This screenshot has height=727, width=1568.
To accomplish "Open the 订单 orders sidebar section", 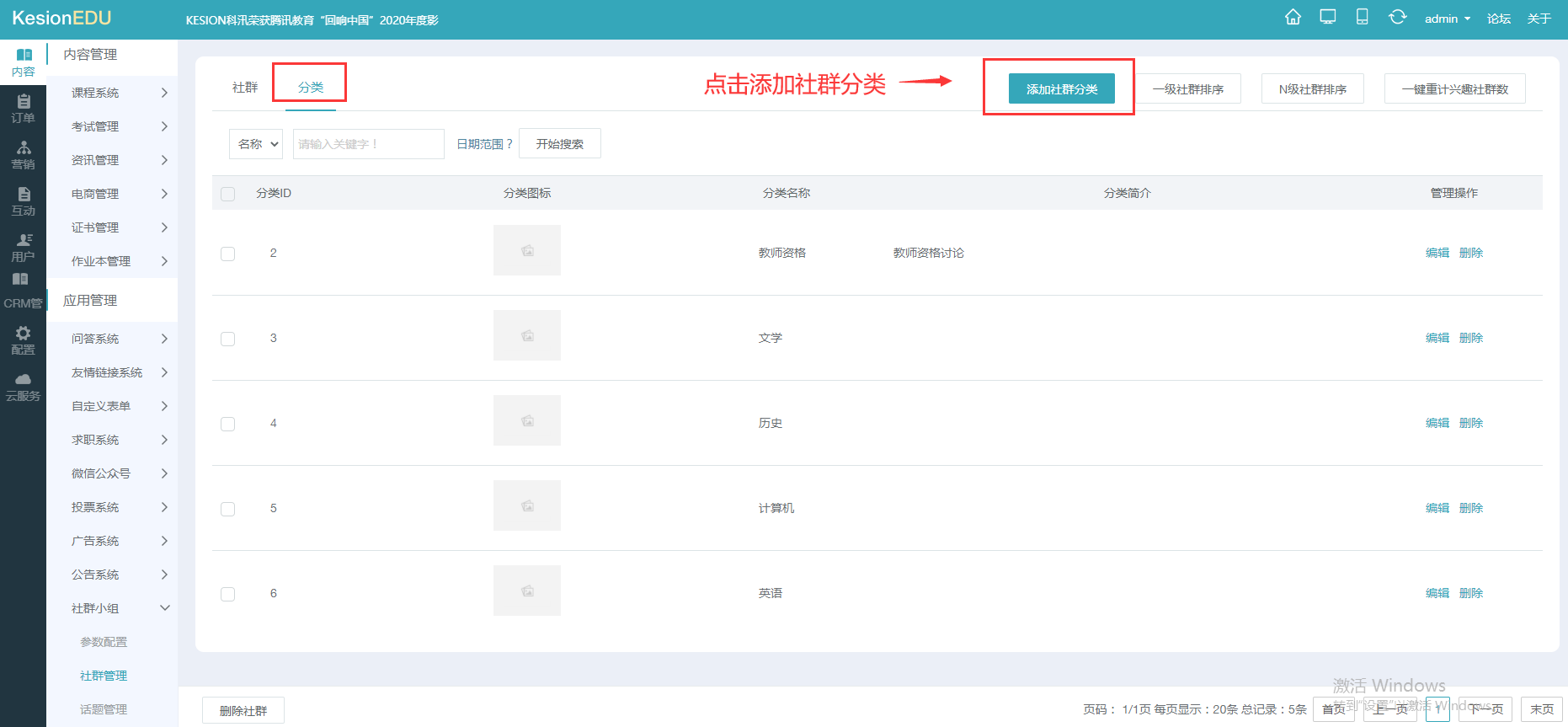I will click(23, 109).
